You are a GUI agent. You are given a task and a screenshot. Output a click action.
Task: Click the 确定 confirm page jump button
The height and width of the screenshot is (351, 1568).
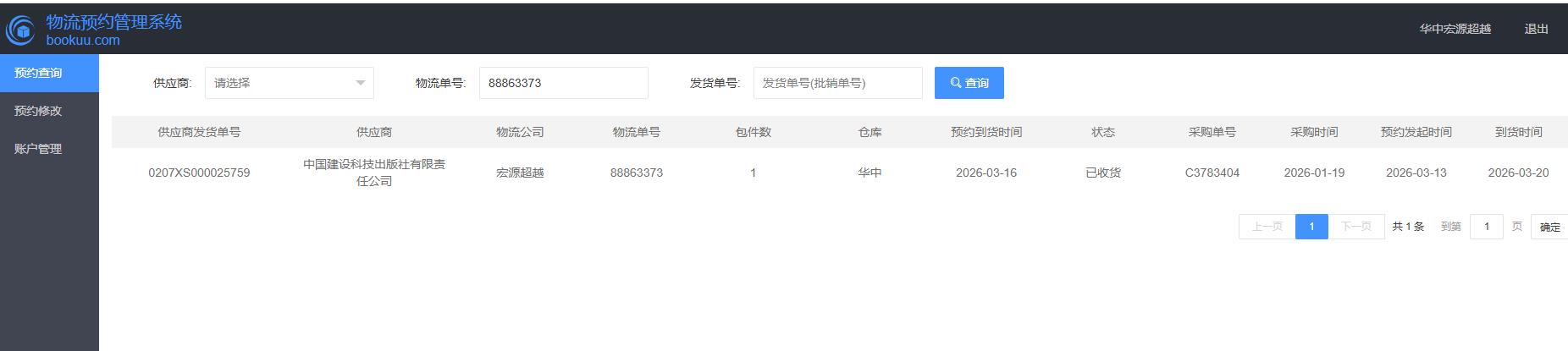(1549, 227)
